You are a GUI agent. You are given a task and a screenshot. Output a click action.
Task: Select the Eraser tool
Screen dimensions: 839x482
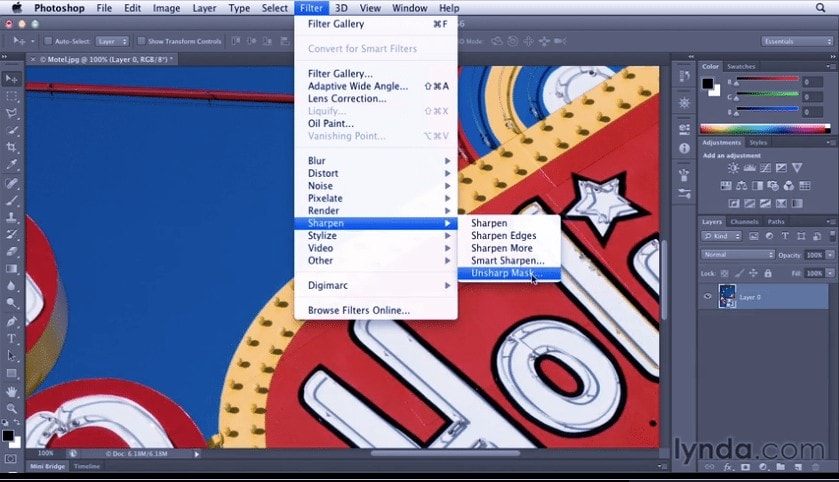[11, 251]
